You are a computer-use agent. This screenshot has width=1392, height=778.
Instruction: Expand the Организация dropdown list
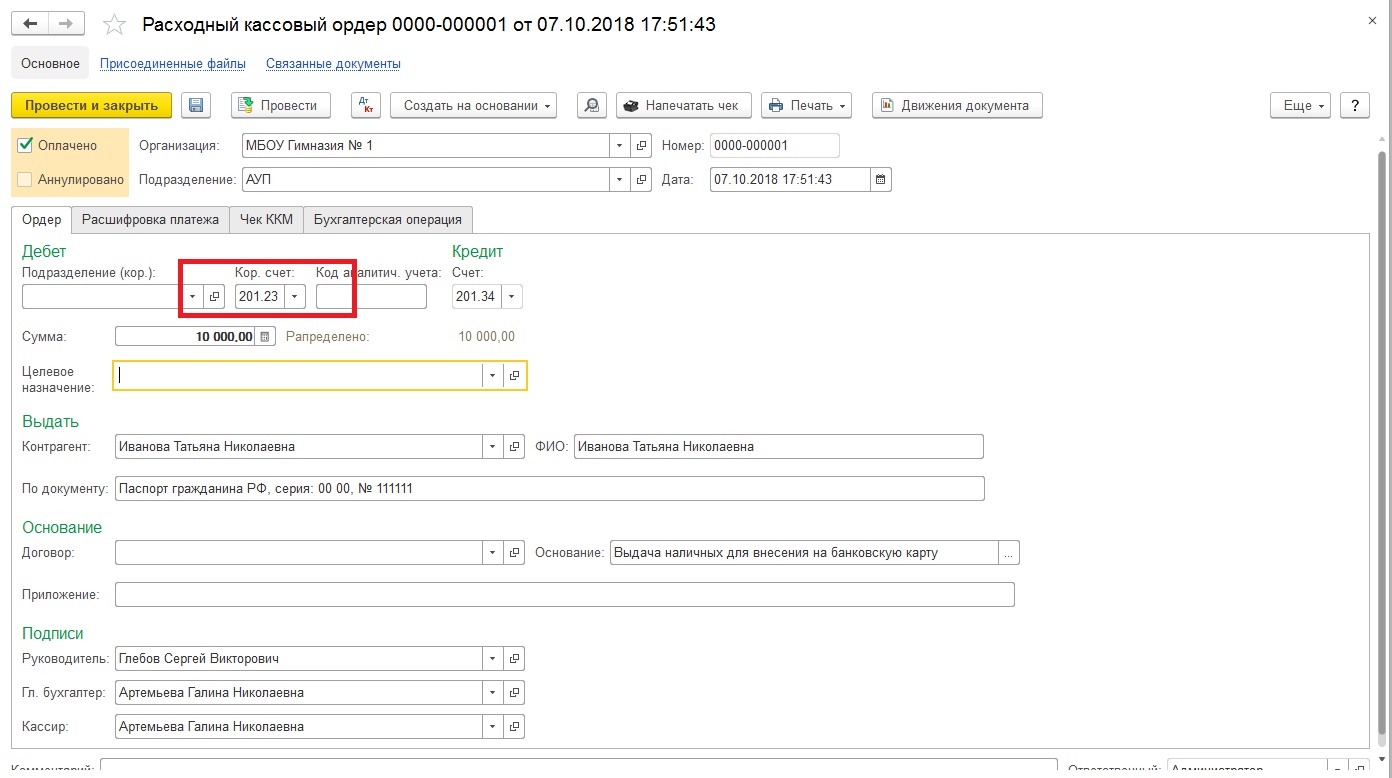click(x=619, y=146)
